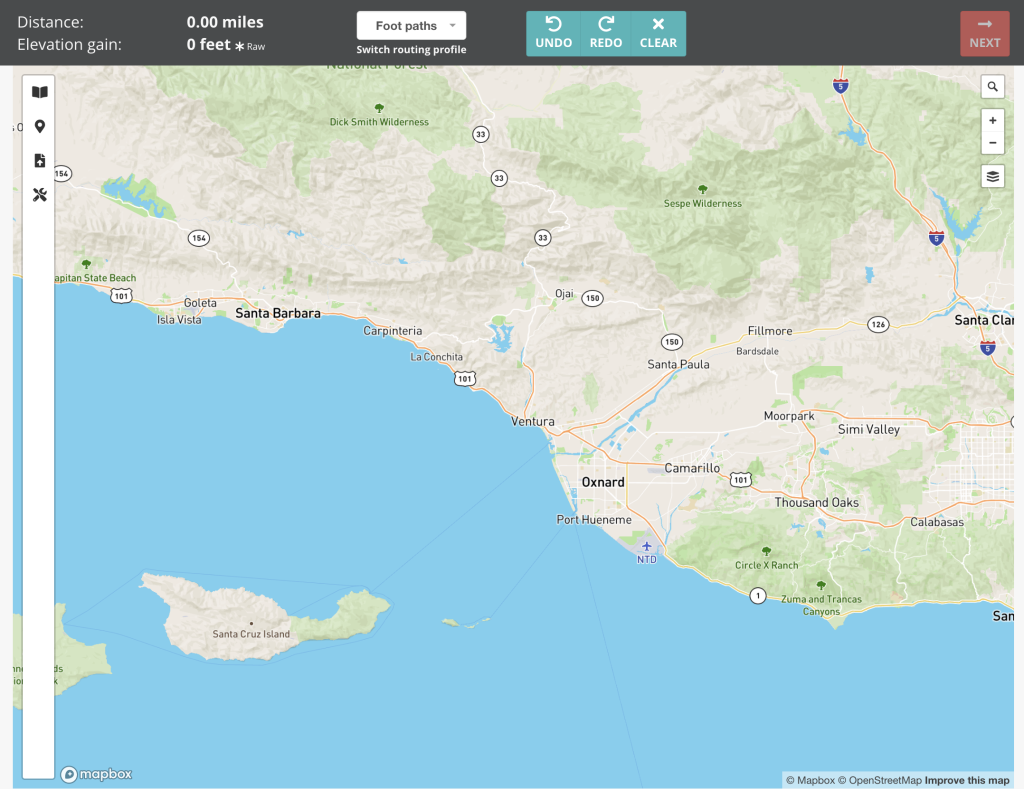Click the Isla Vista label
The height and width of the screenshot is (789, 1024).
pyautogui.click(x=179, y=320)
